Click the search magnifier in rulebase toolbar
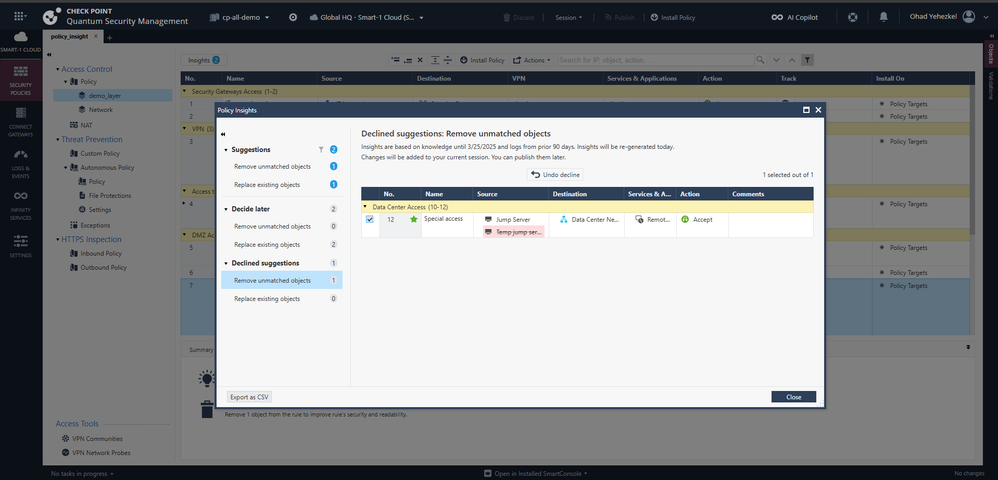The height and width of the screenshot is (480, 998). [760, 60]
